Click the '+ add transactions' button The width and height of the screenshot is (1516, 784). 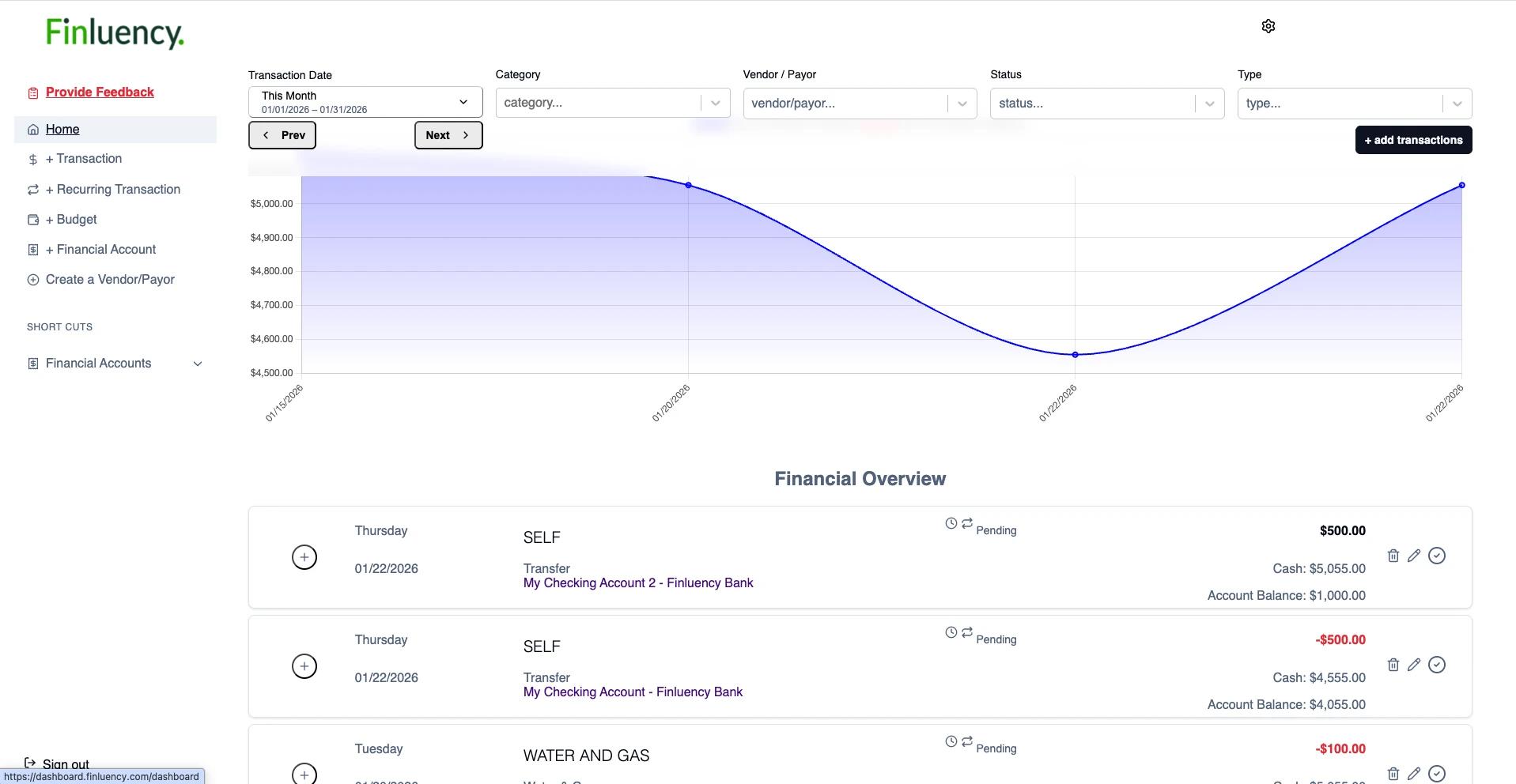[1412, 139]
